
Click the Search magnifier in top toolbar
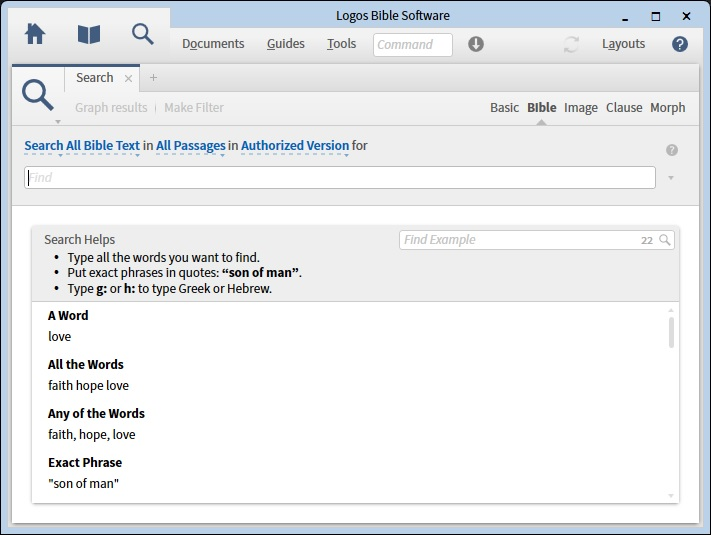(x=143, y=34)
